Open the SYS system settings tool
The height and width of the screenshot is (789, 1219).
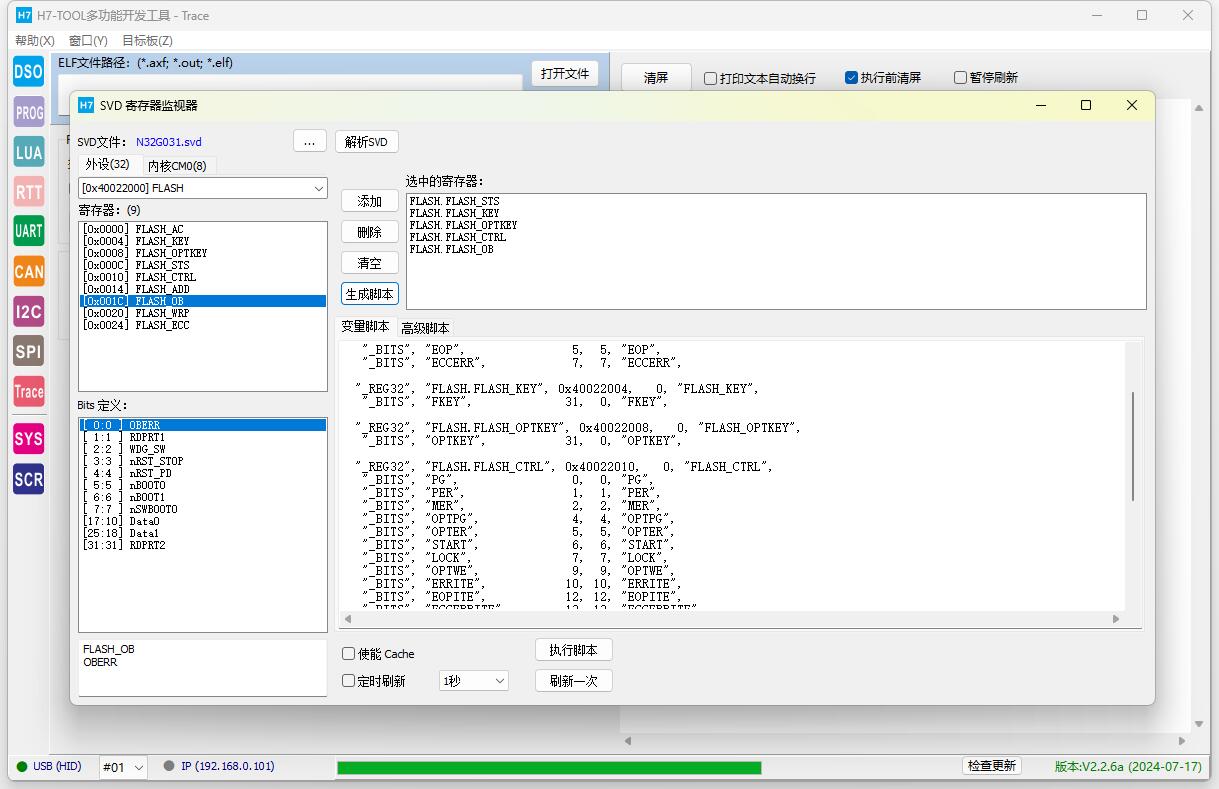[29, 439]
